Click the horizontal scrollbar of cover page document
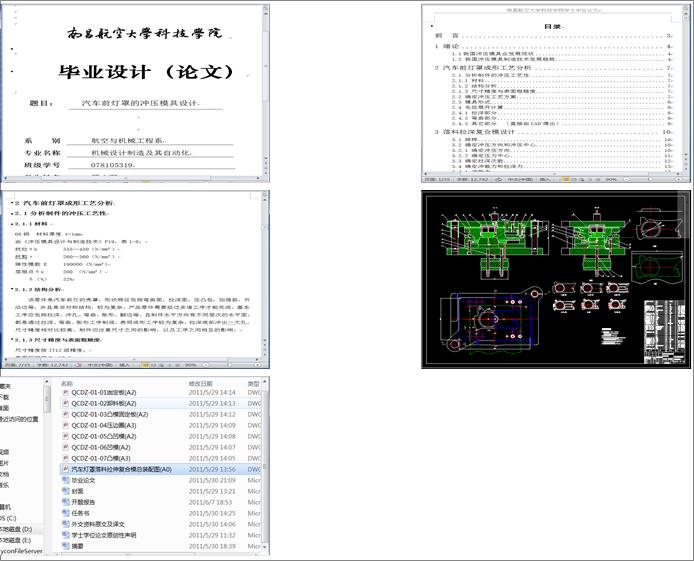Viewport: 694px width, 561px height. (132, 178)
